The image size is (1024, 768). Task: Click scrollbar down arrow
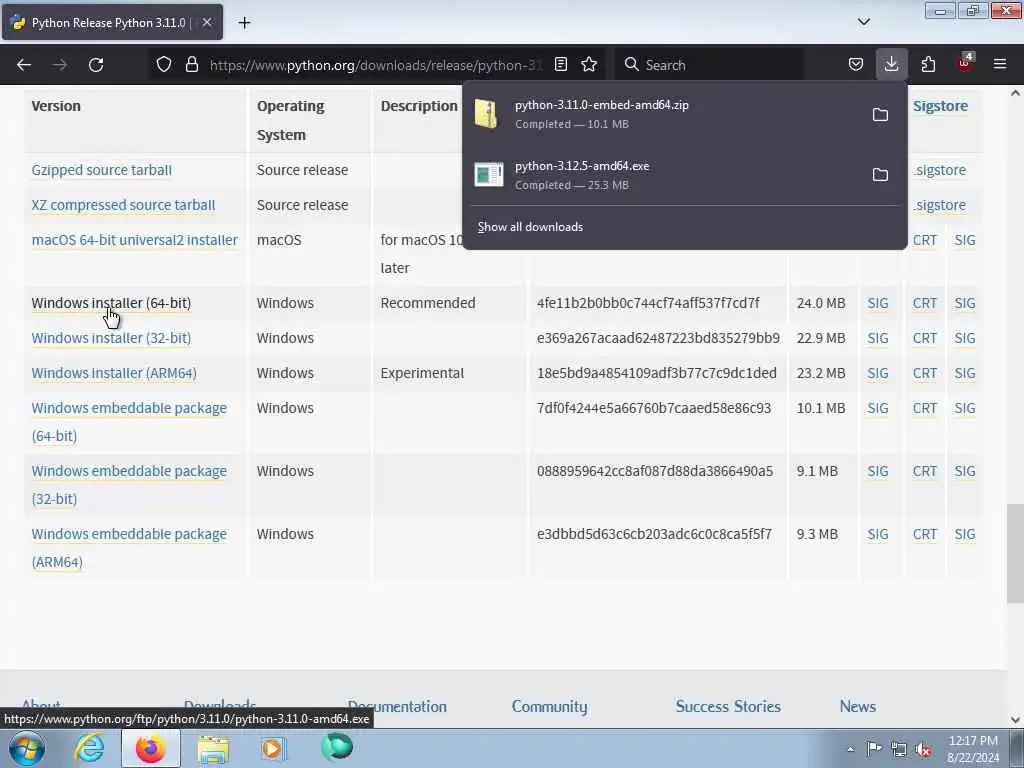point(1015,720)
